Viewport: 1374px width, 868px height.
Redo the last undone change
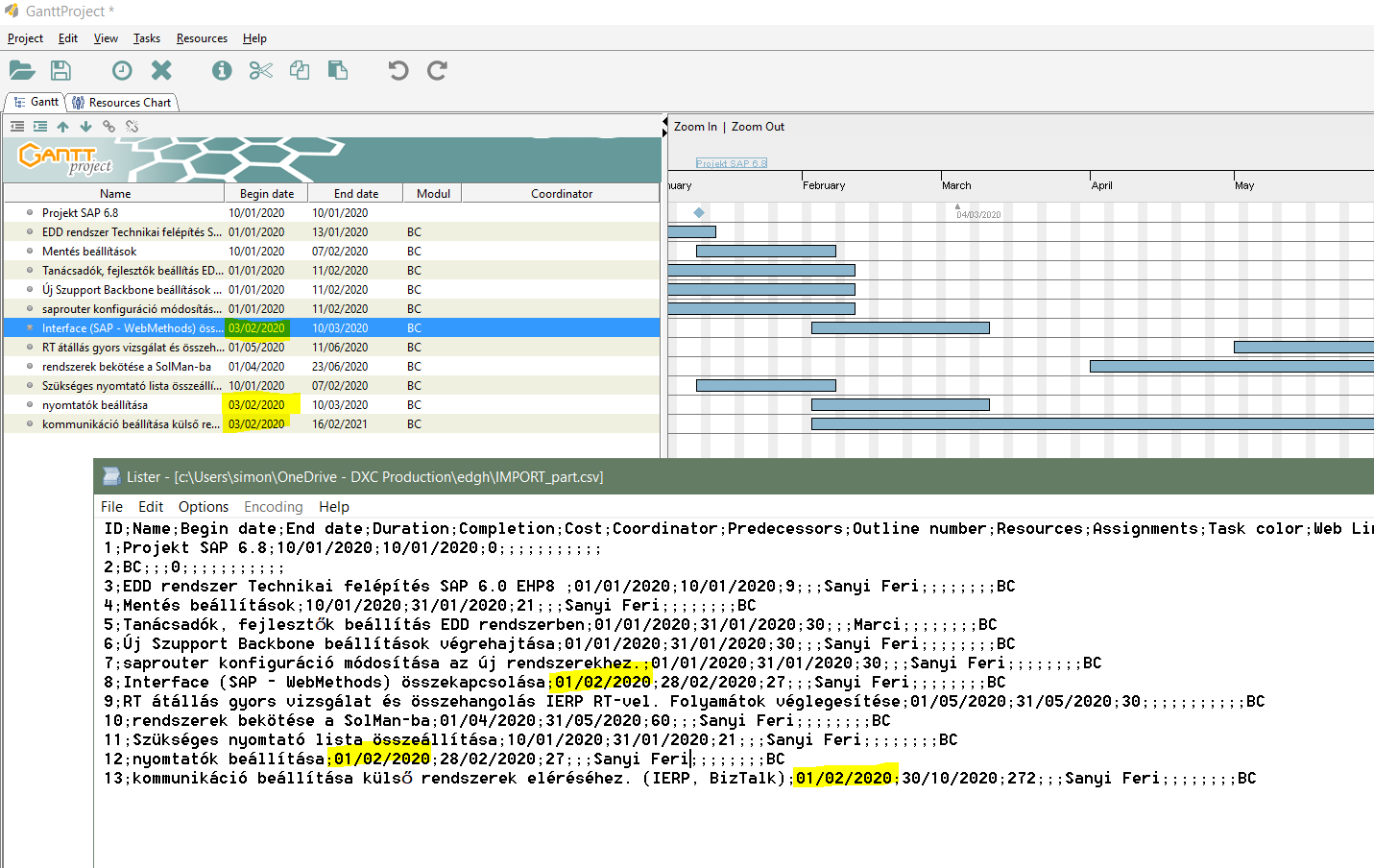coord(437,70)
